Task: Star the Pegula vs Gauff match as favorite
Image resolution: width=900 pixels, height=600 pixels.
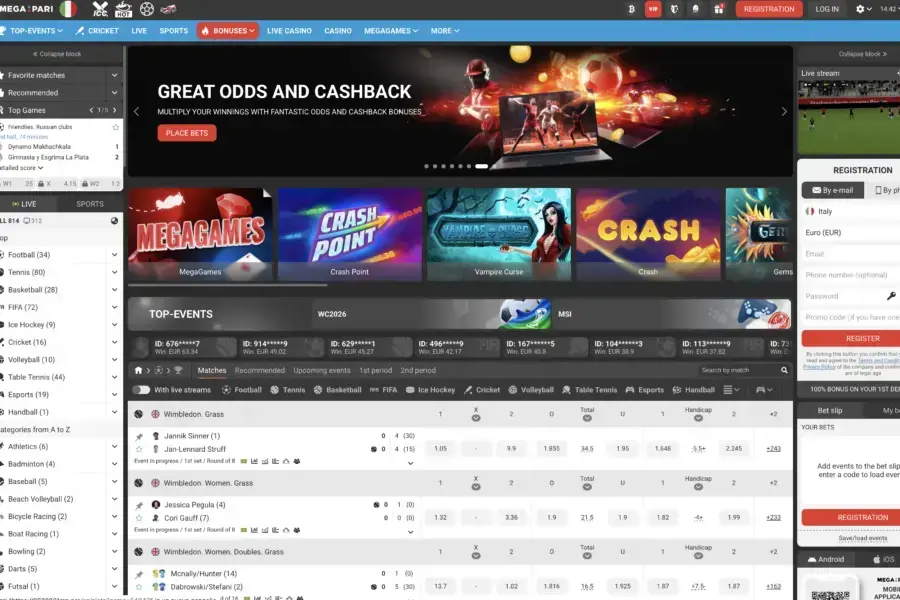Action: [139, 518]
